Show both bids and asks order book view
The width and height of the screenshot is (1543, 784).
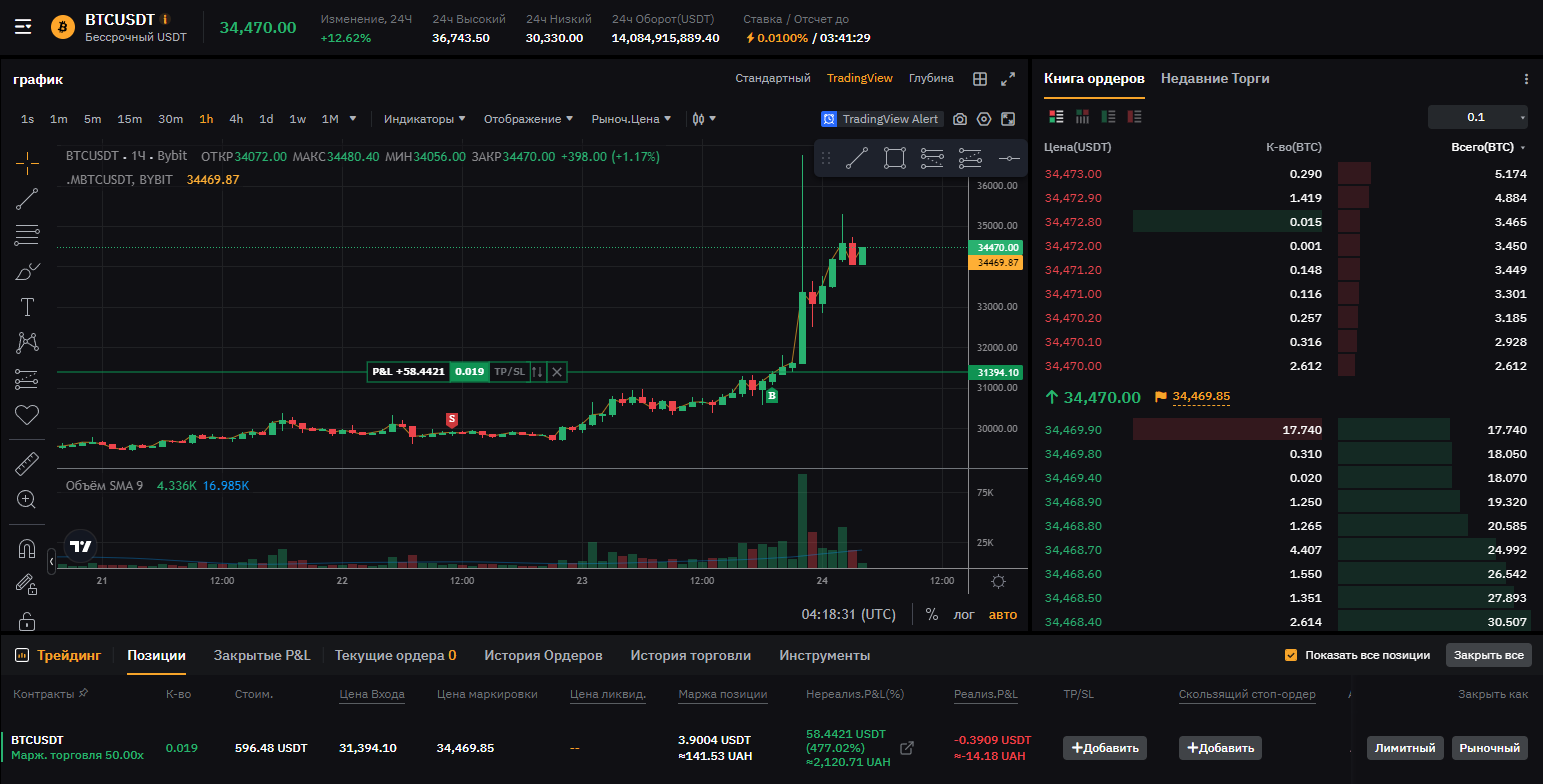tap(1056, 117)
